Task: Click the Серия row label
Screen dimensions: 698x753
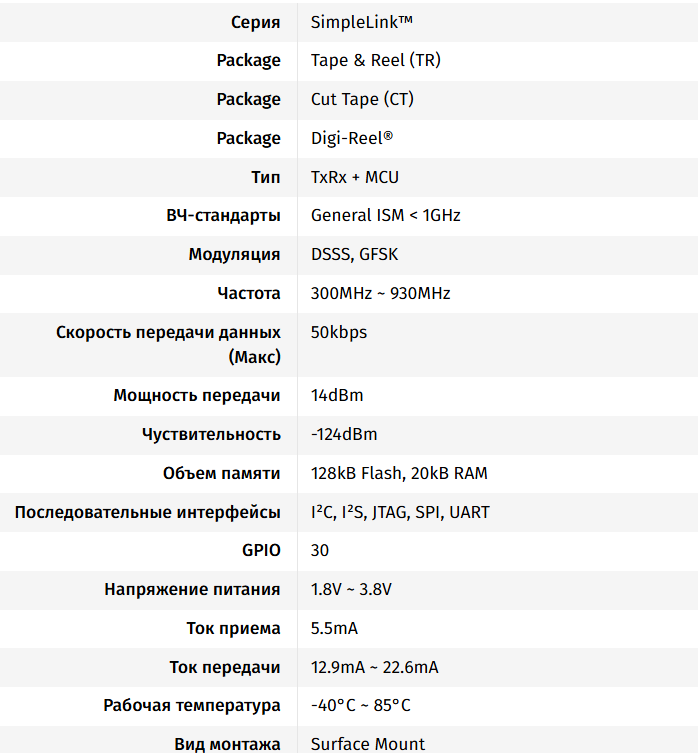Action: [255, 21]
